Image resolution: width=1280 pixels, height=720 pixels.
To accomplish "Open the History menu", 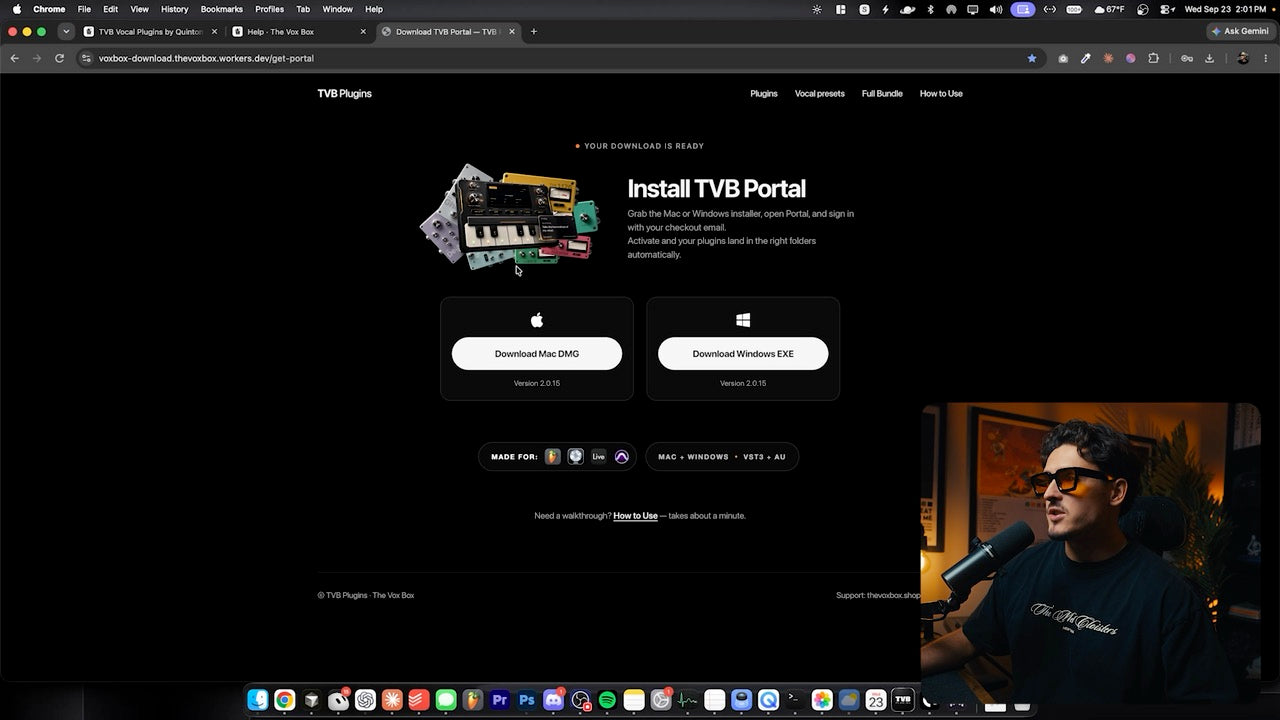I will tap(175, 9).
